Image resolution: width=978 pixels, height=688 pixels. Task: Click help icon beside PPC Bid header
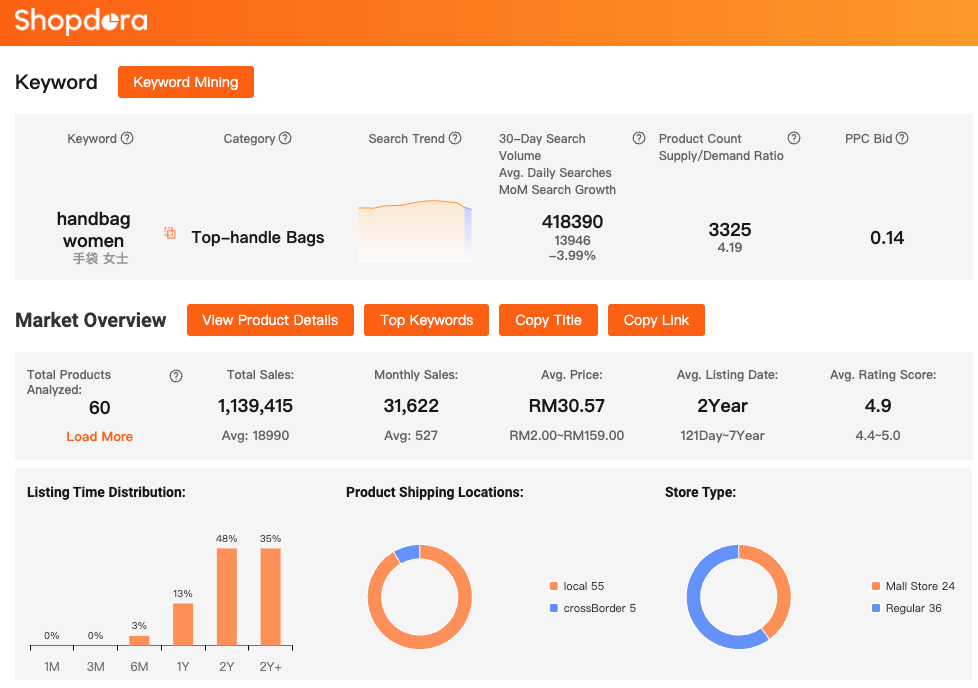pos(902,139)
